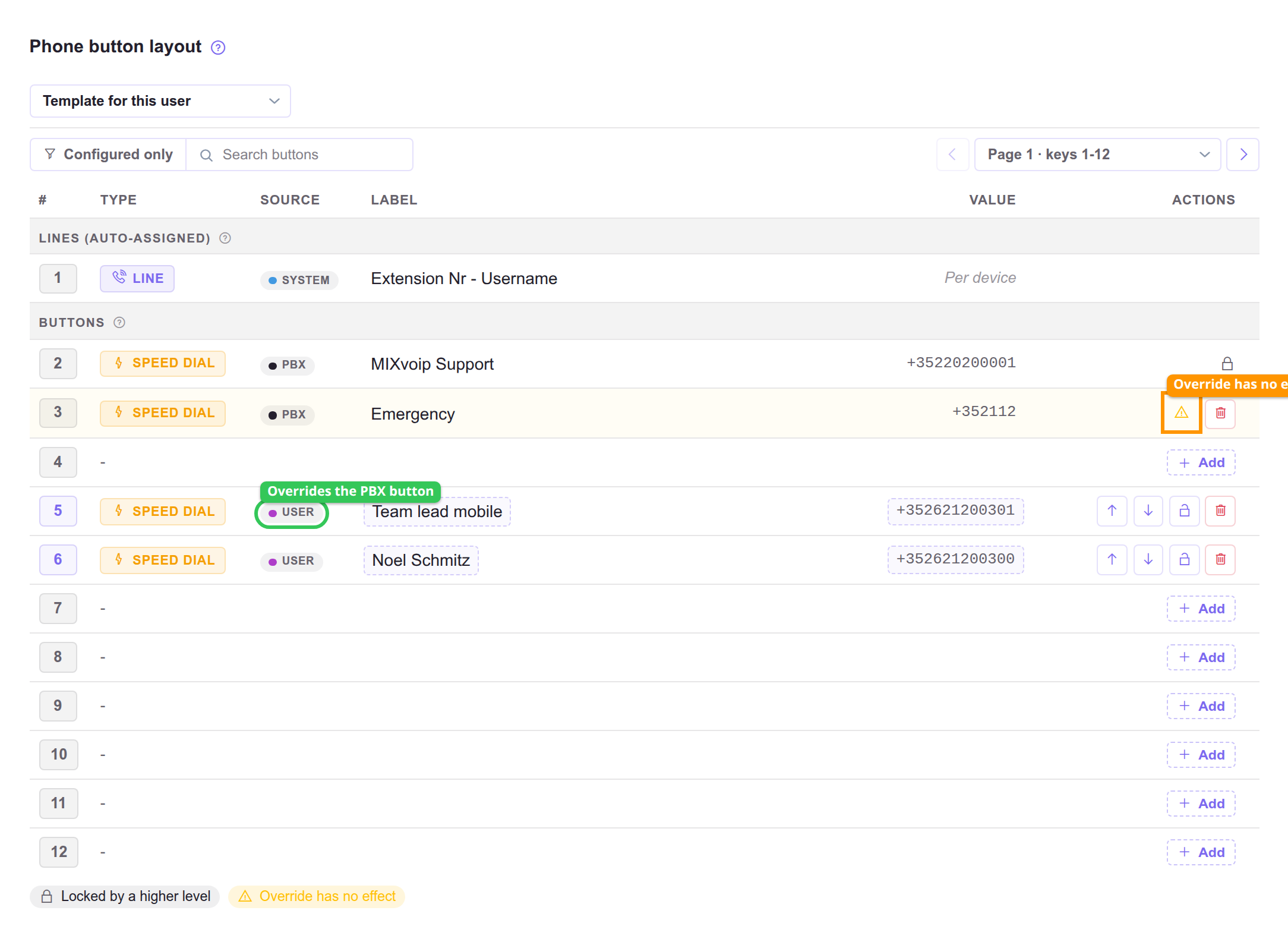The image size is (1288, 945).
Task: Edit the +352621200301 value field
Action: (x=956, y=511)
